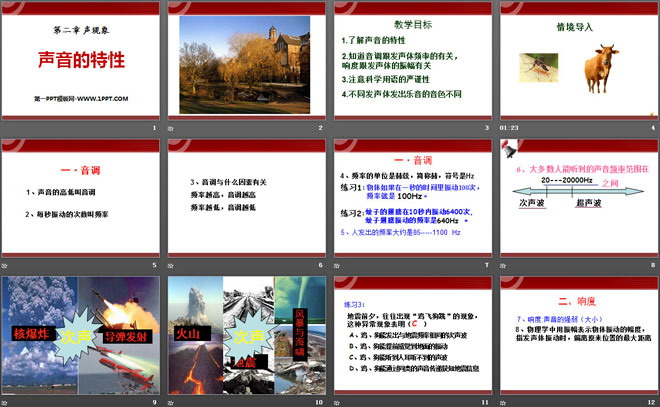The height and width of the screenshot is (407, 660).
Task: Click the animation star under slide 8
Action: (x=503, y=266)
